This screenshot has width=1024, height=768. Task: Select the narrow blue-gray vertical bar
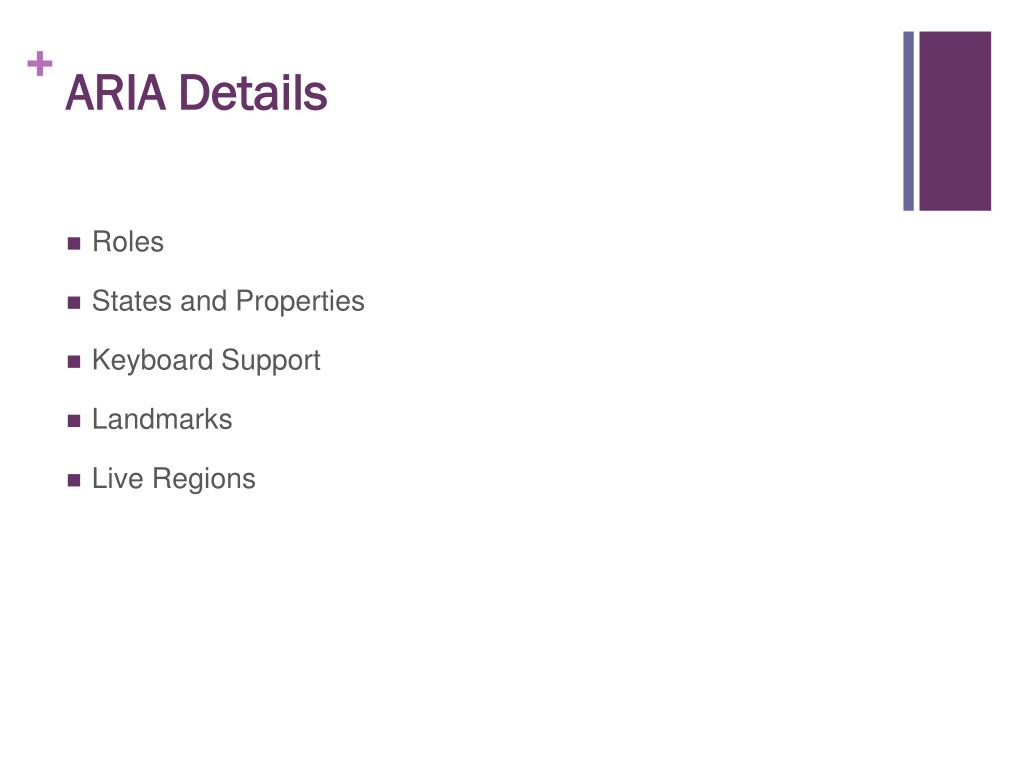point(908,121)
